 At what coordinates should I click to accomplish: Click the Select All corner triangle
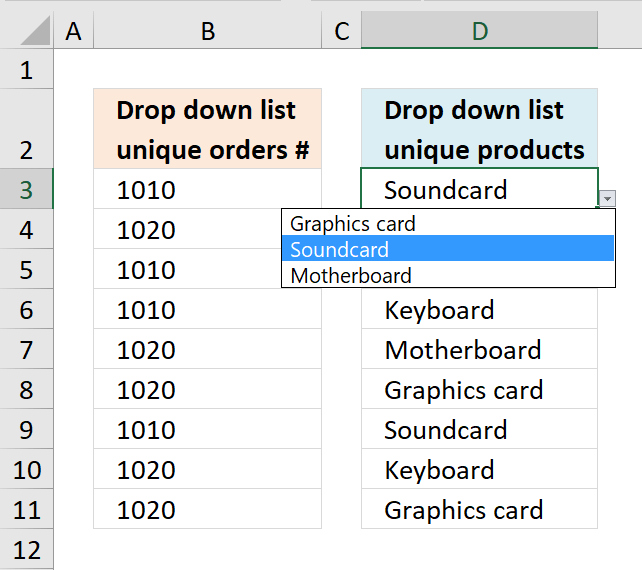point(35,30)
